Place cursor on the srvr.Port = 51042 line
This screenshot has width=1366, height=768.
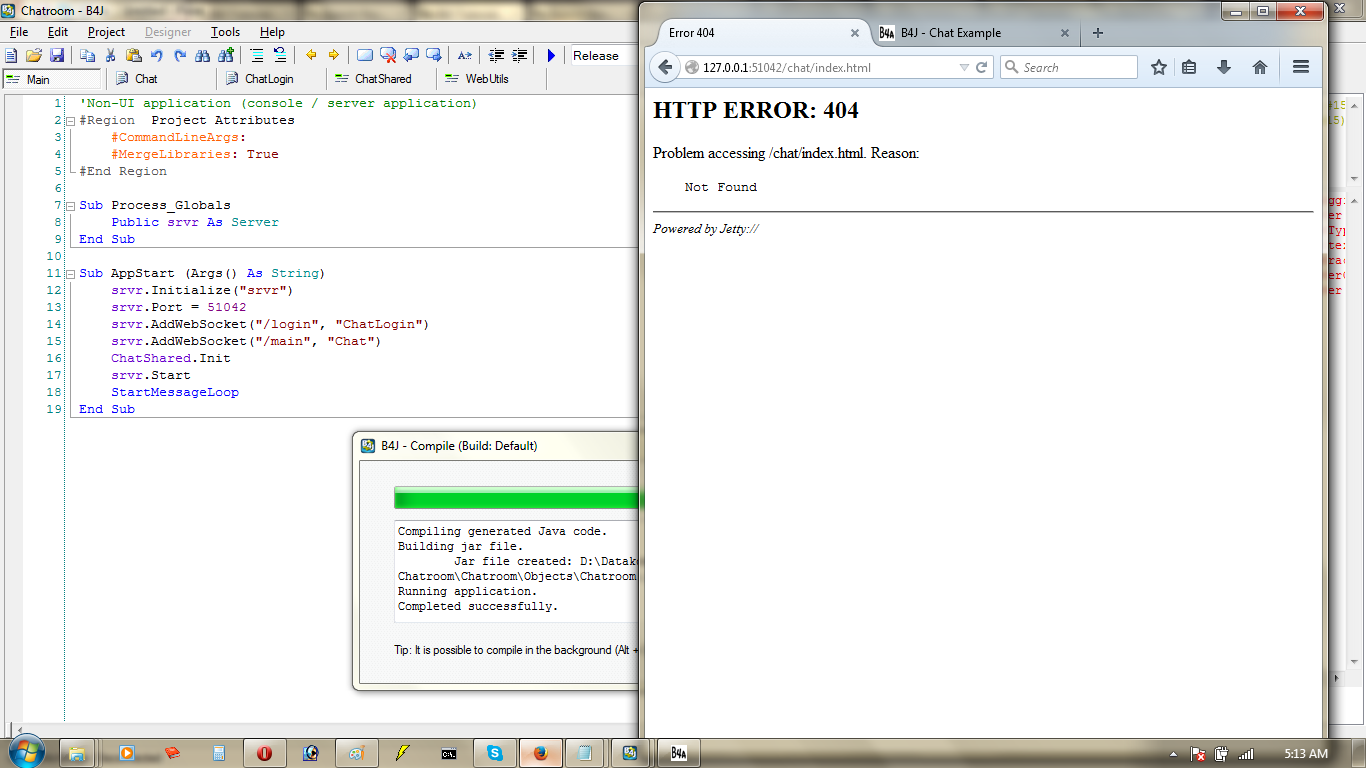pyautogui.click(x=178, y=308)
